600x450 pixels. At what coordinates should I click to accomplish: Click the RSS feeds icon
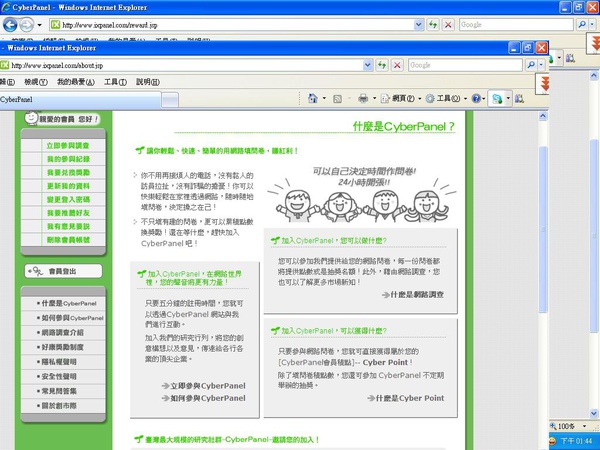[338, 99]
